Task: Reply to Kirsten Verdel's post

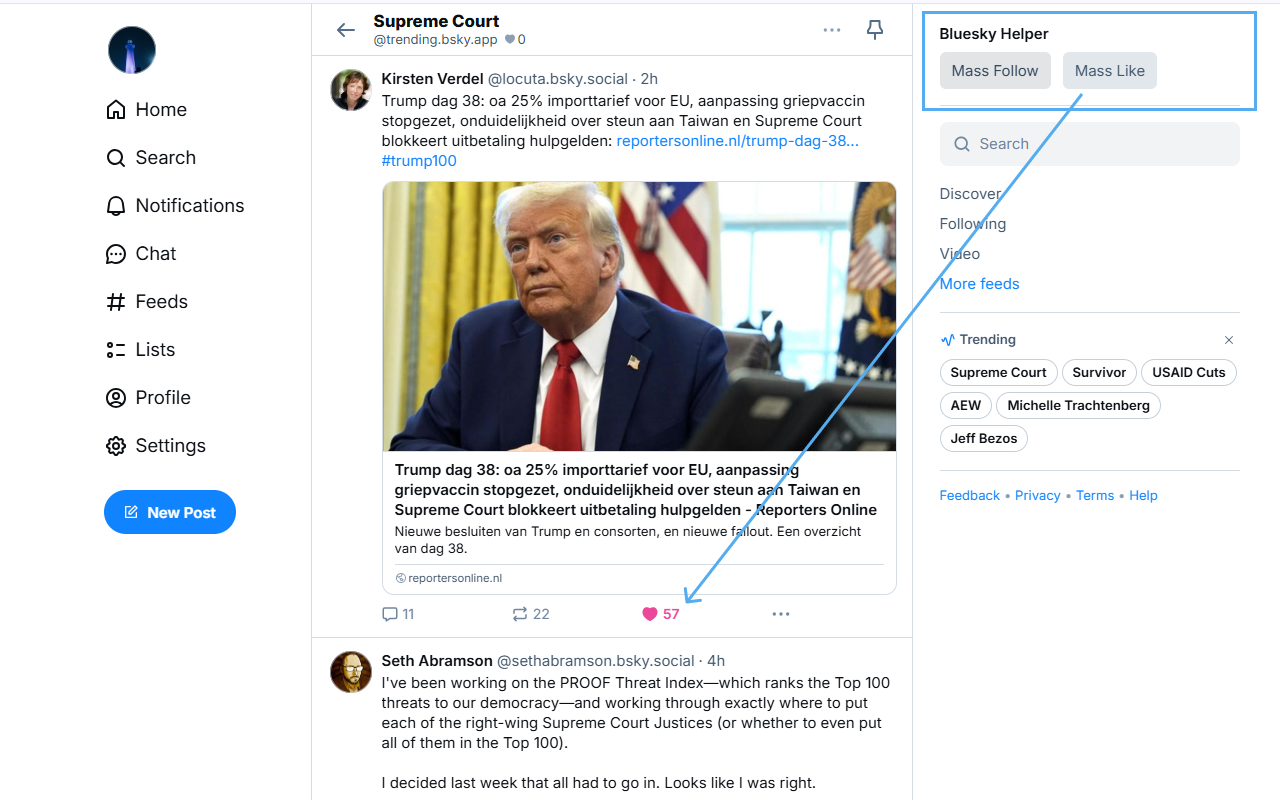Action: (x=390, y=614)
